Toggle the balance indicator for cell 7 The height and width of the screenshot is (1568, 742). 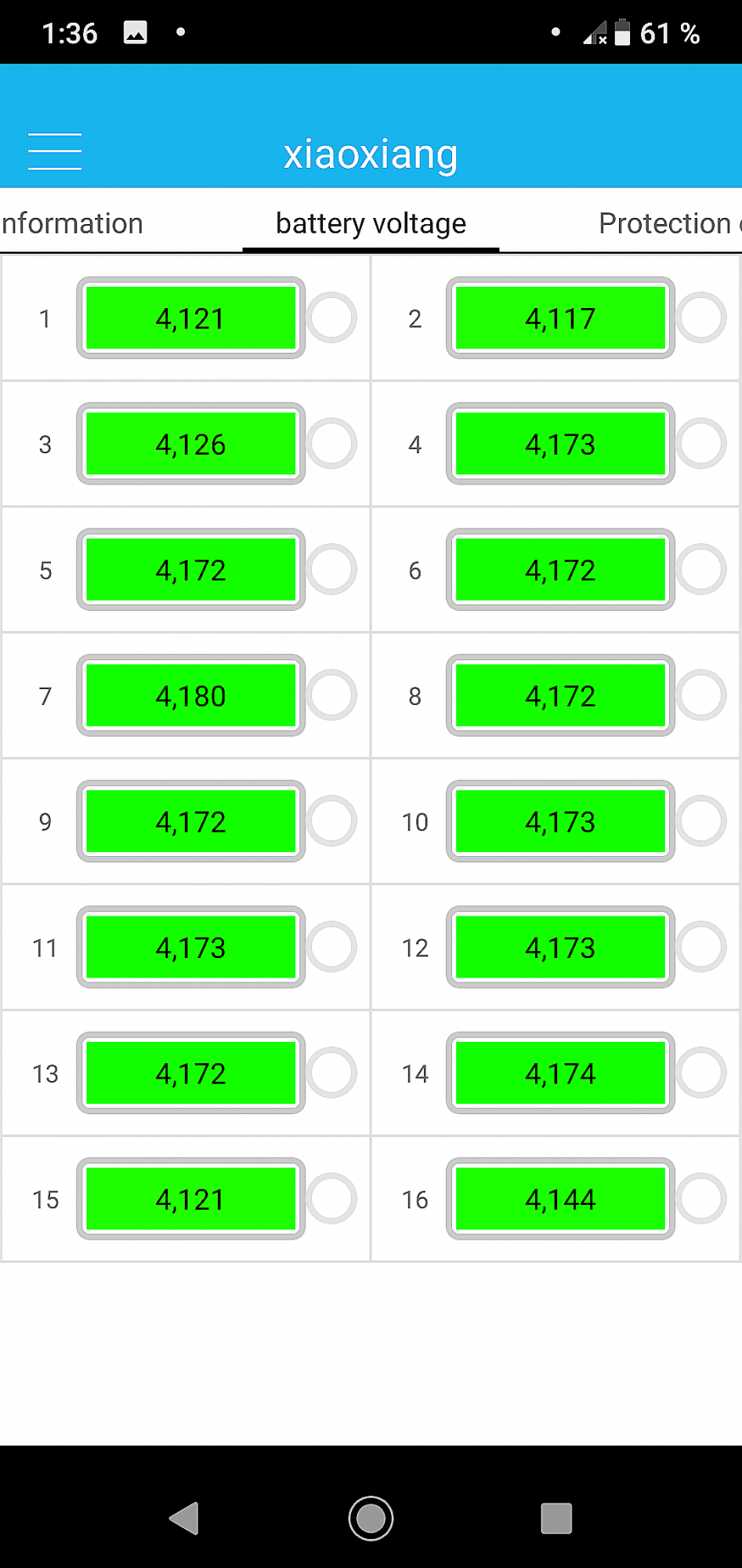[x=331, y=695]
